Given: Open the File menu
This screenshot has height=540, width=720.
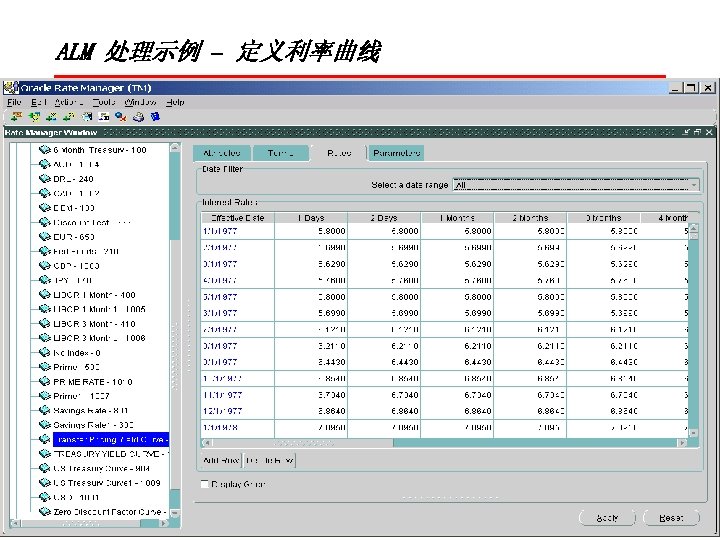Looking at the screenshot, I should click(14, 102).
